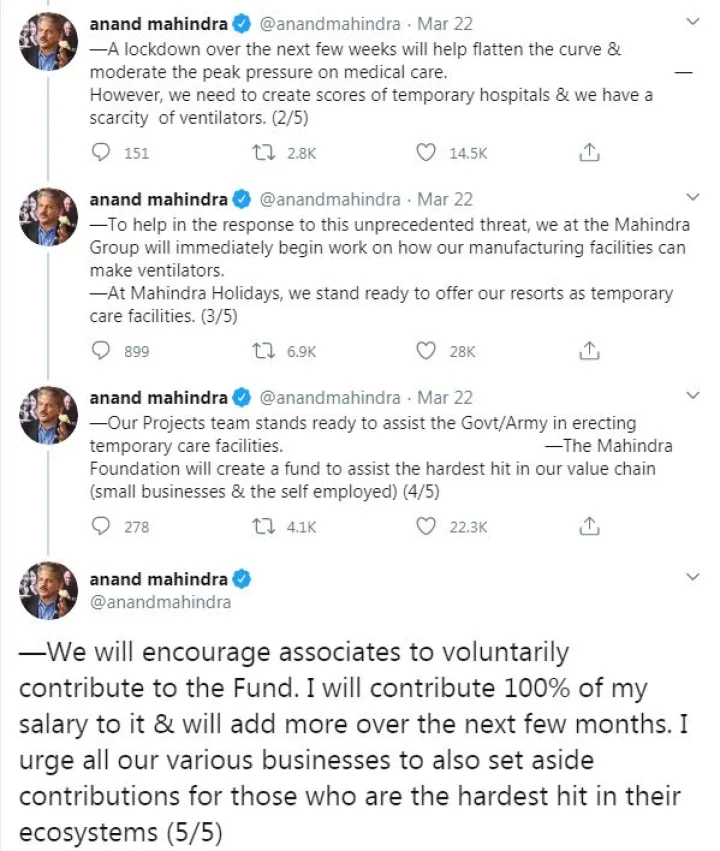Share the (3/5) Mahindra Group tweet
This screenshot has height=851, width=720.
coord(590,351)
